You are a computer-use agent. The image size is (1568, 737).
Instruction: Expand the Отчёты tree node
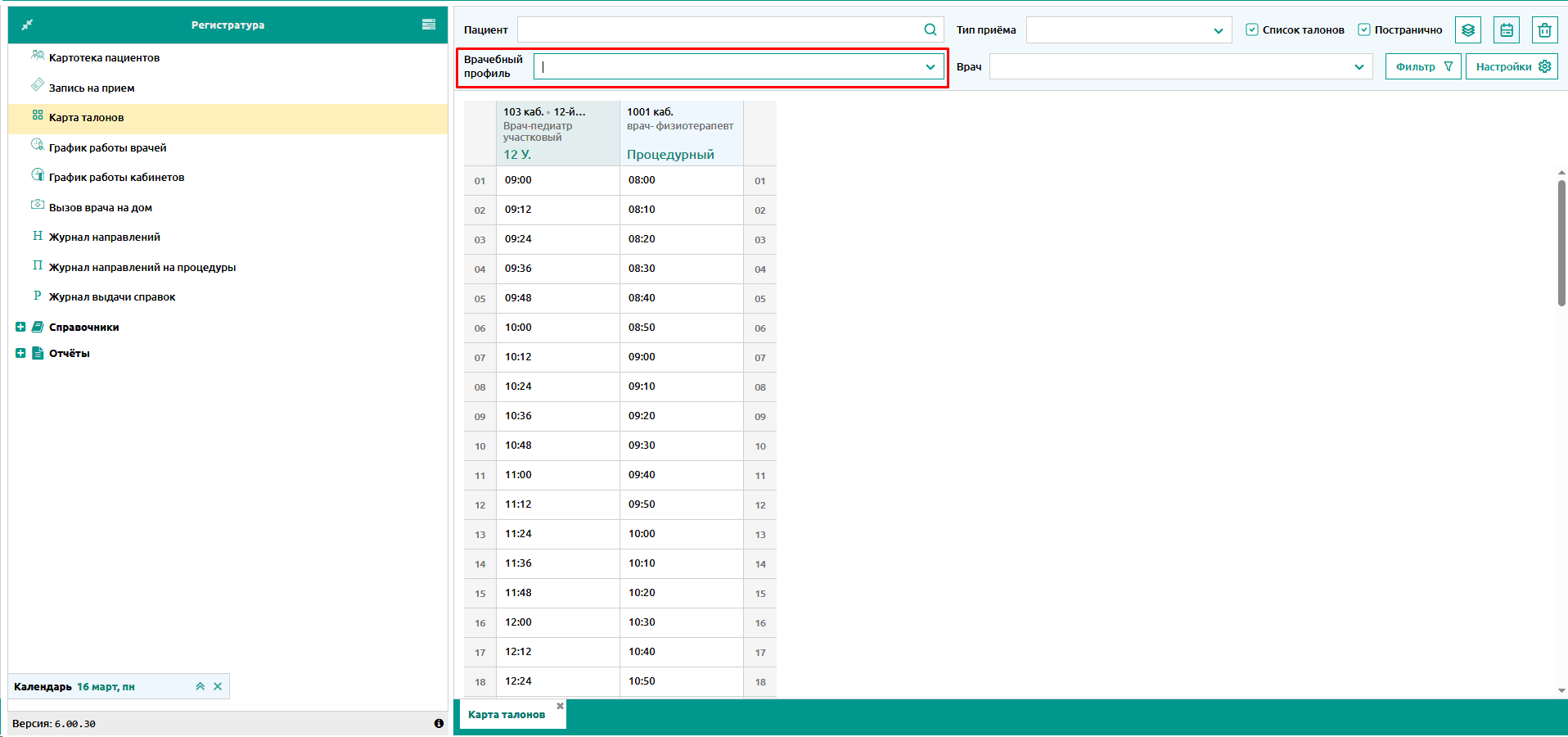tap(20, 353)
